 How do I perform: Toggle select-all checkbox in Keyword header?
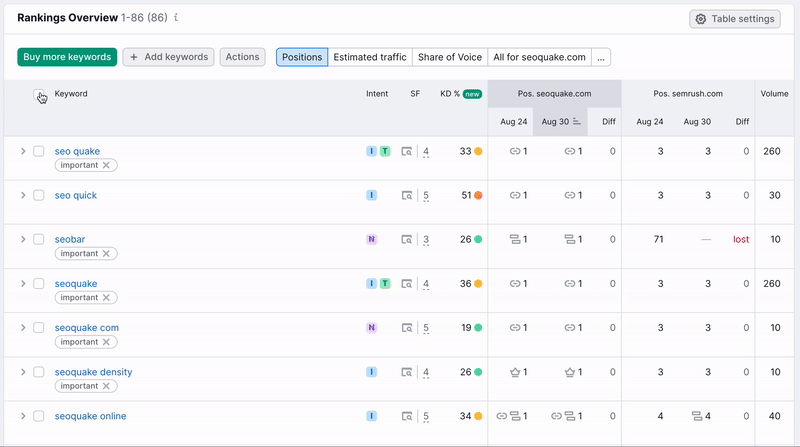39,94
